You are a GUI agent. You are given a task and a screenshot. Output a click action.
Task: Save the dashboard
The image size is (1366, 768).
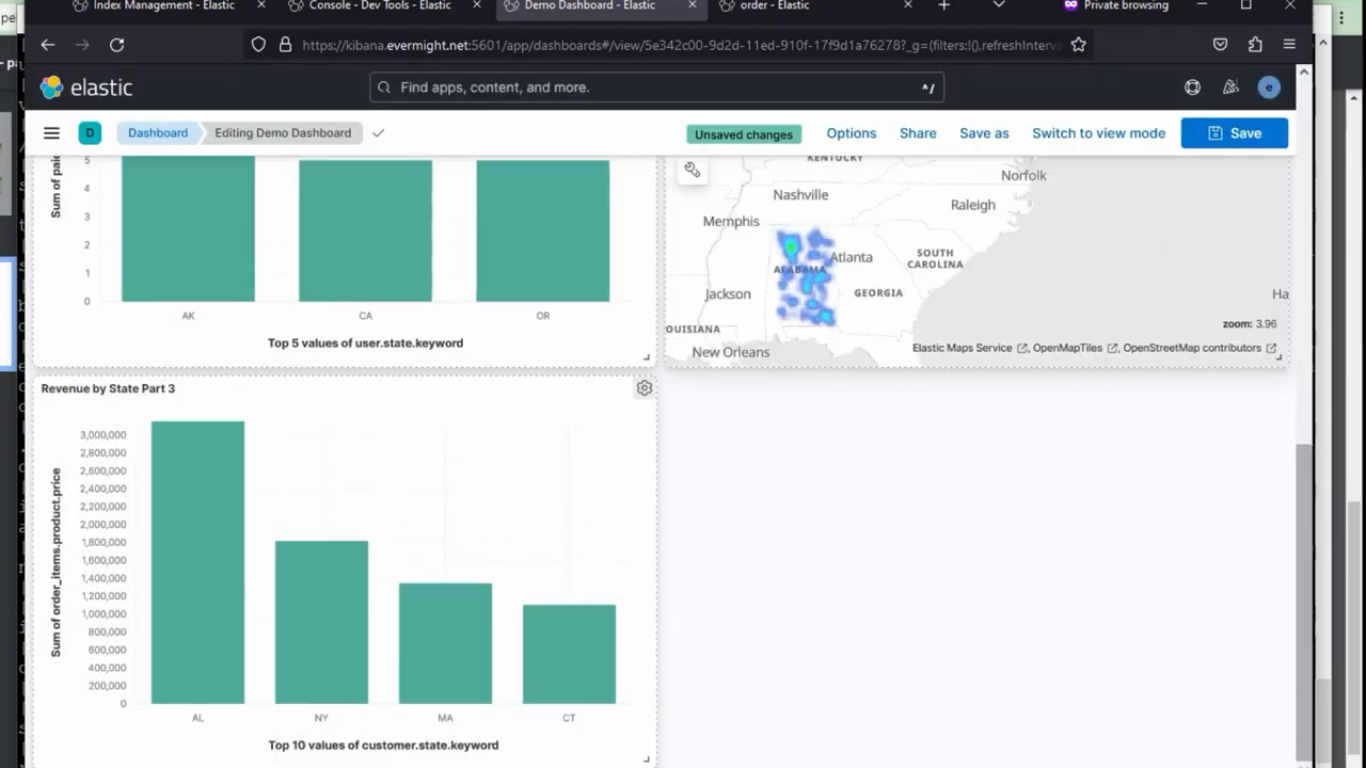(x=1234, y=133)
